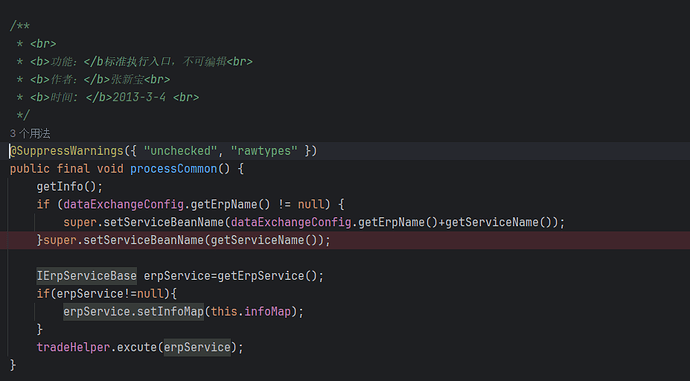Image resolution: width=690 pixels, height=381 pixels.
Task: Click the "rawtypes" string literal
Action: [x=264, y=151]
